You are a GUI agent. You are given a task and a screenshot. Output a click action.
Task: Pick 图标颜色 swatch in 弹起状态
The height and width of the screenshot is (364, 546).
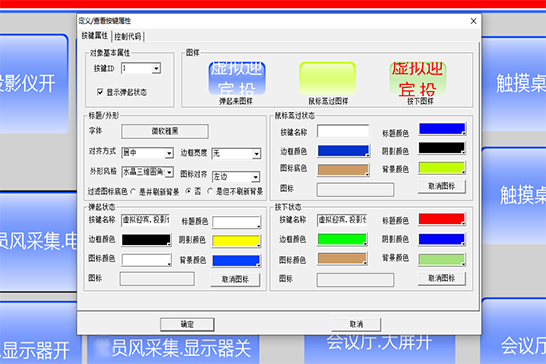pos(147,260)
